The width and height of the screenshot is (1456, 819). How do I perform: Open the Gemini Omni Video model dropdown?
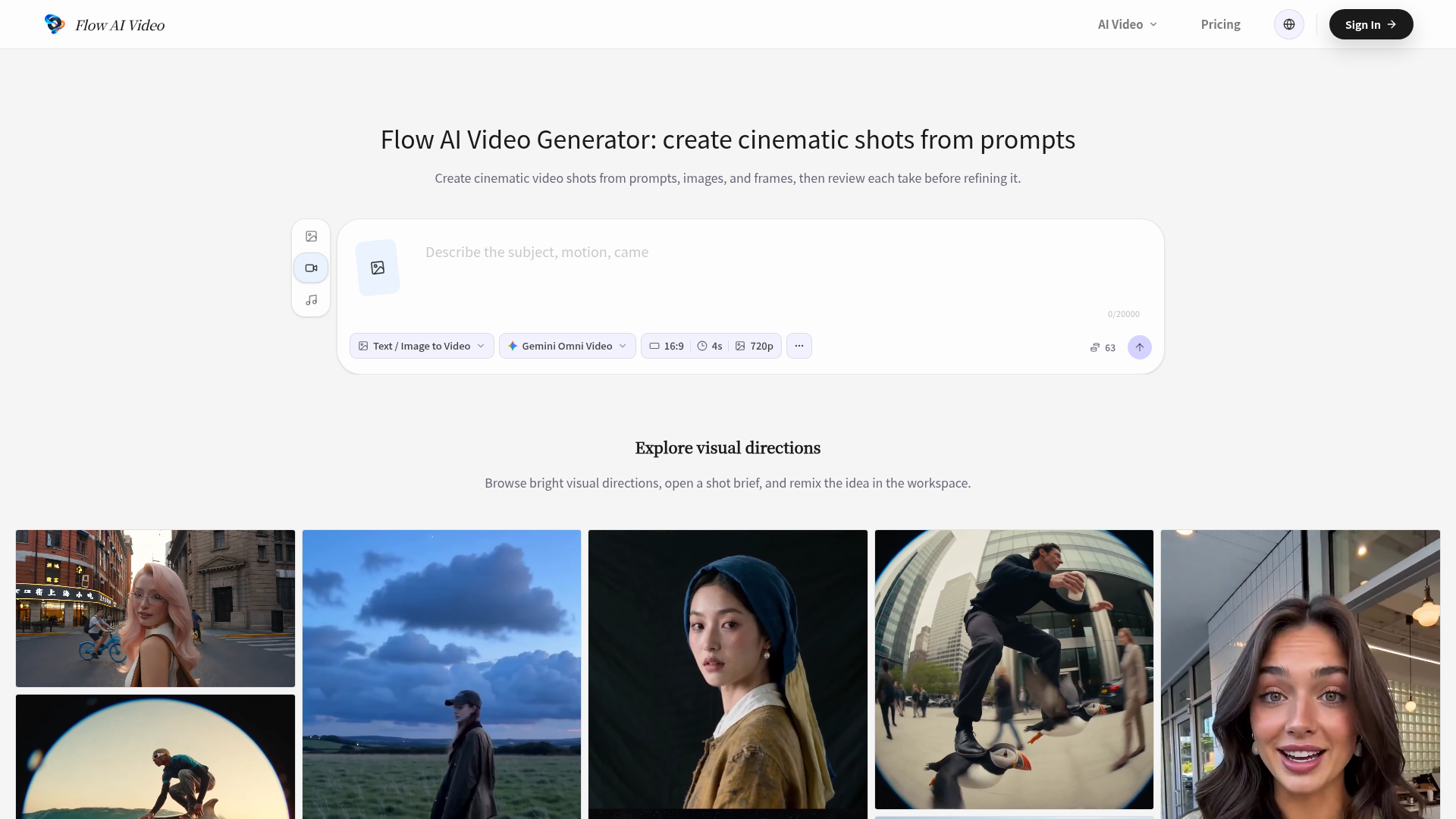(x=567, y=346)
